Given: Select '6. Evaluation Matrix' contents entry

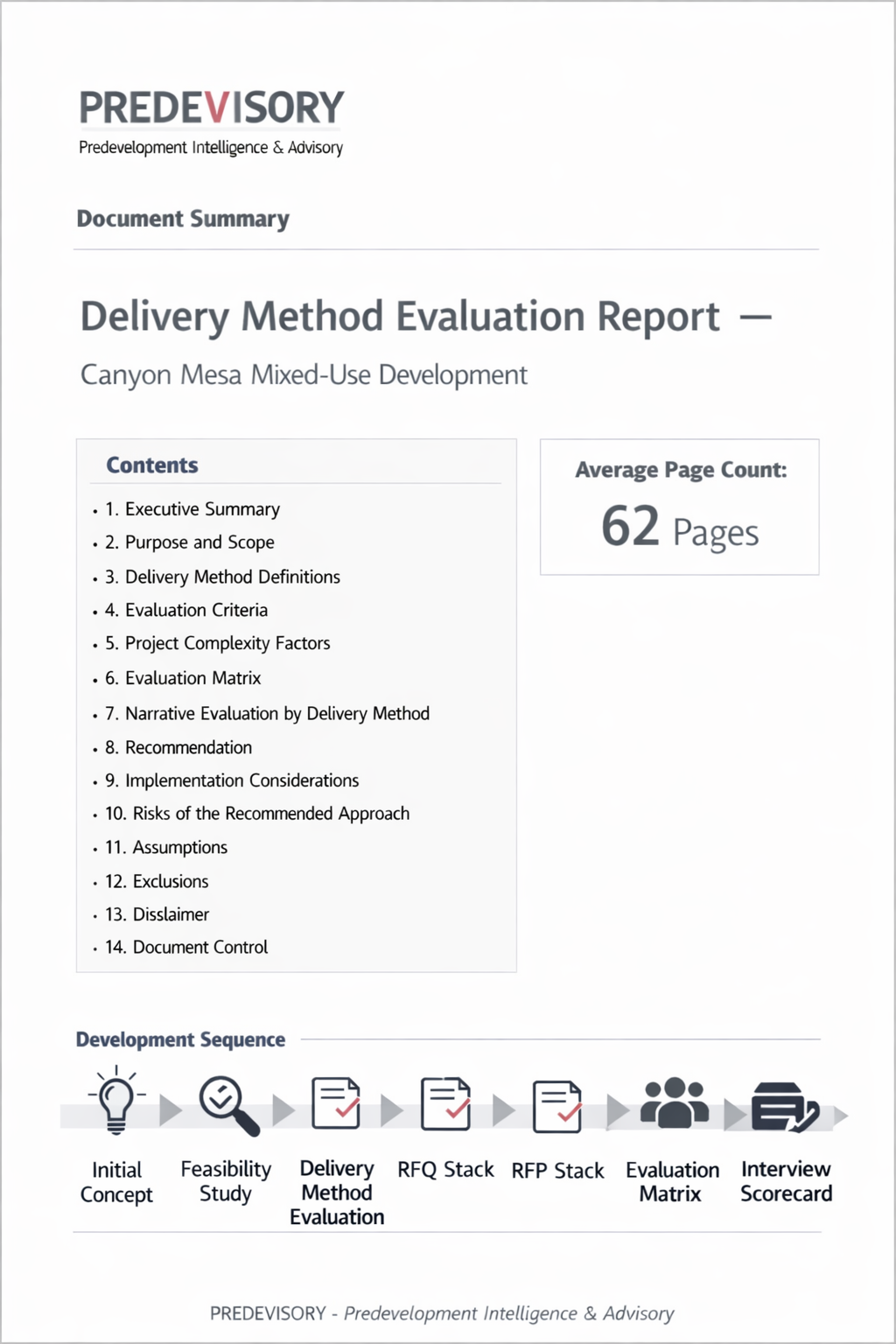Looking at the screenshot, I should tap(183, 678).
